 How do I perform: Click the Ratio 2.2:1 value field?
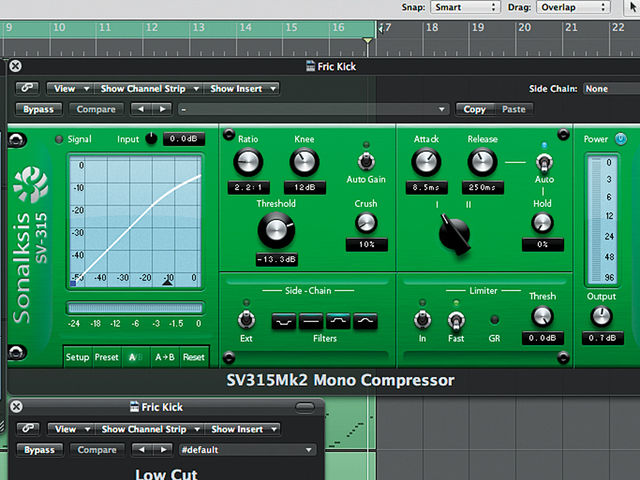(248, 187)
